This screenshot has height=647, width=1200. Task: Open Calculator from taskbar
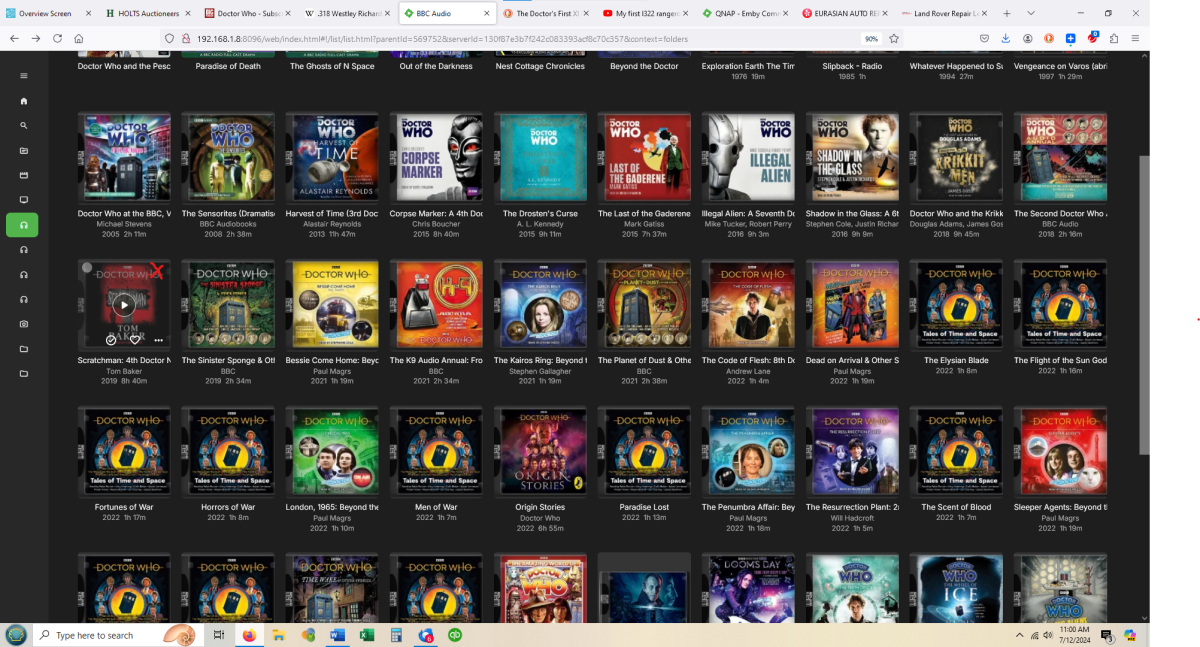(x=396, y=635)
